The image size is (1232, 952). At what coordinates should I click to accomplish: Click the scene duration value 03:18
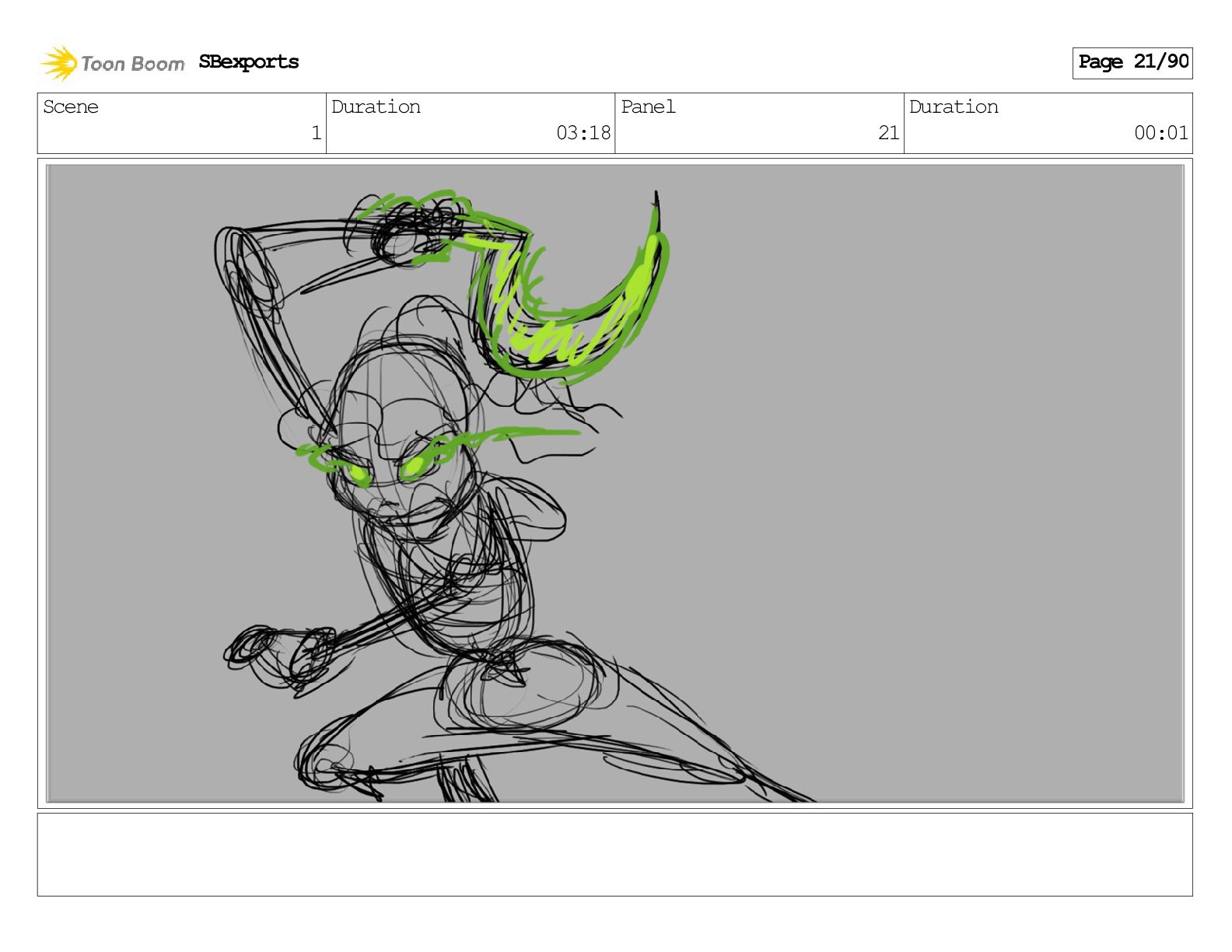coord(583,133)
